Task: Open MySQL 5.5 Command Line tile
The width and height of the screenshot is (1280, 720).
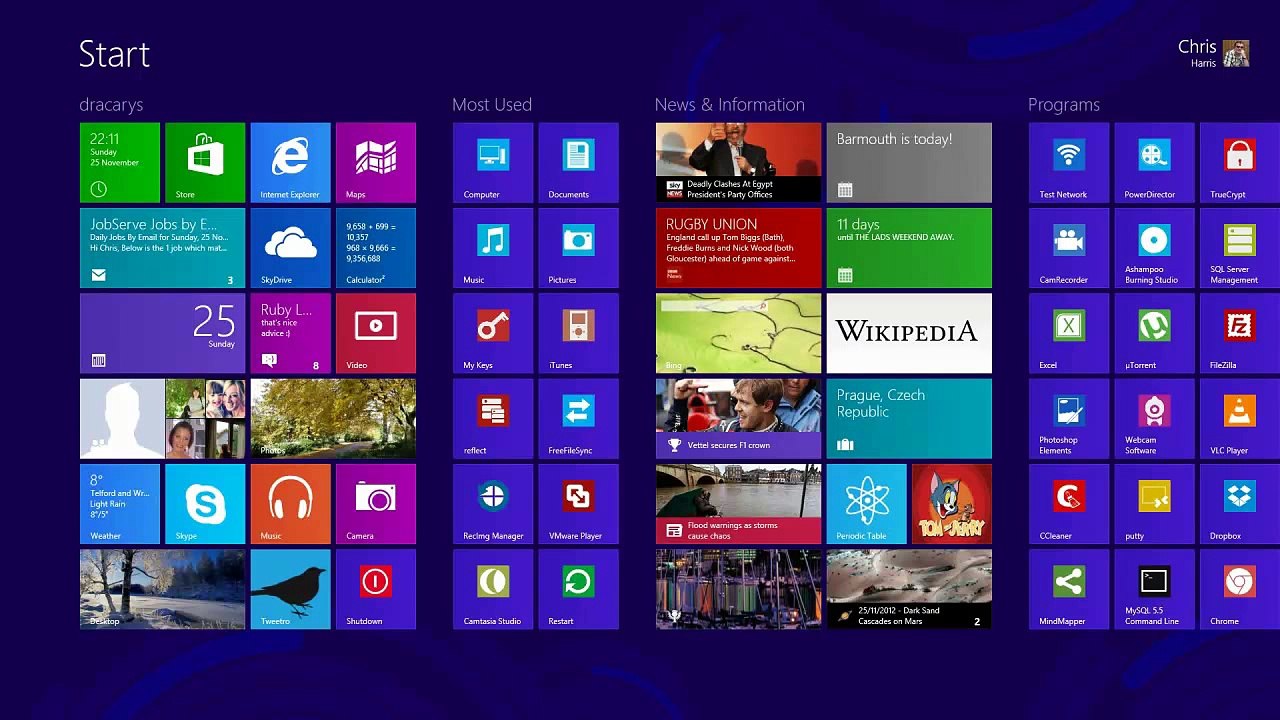Action: (x=1154, y=589)
